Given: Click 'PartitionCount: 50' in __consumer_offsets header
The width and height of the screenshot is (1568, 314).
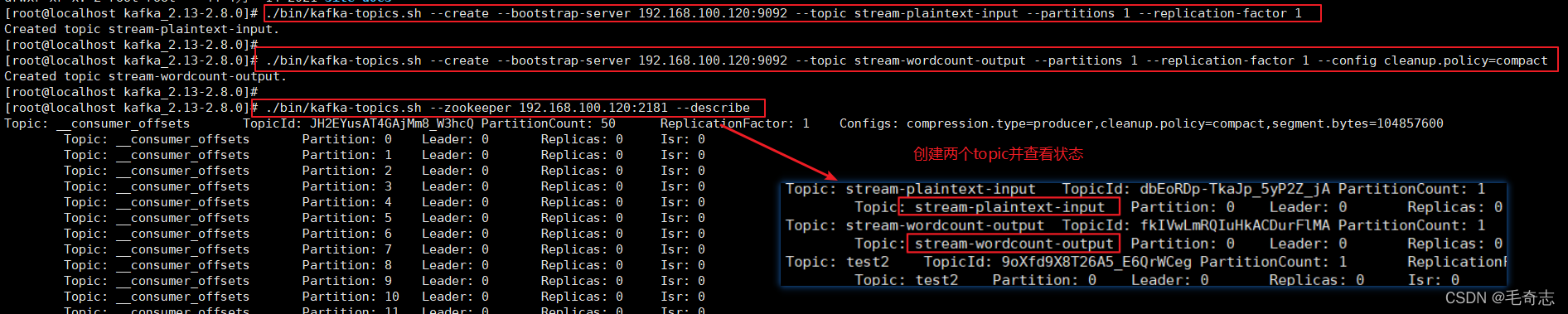Looking at the screenshot, I should (x=548, y=123).
